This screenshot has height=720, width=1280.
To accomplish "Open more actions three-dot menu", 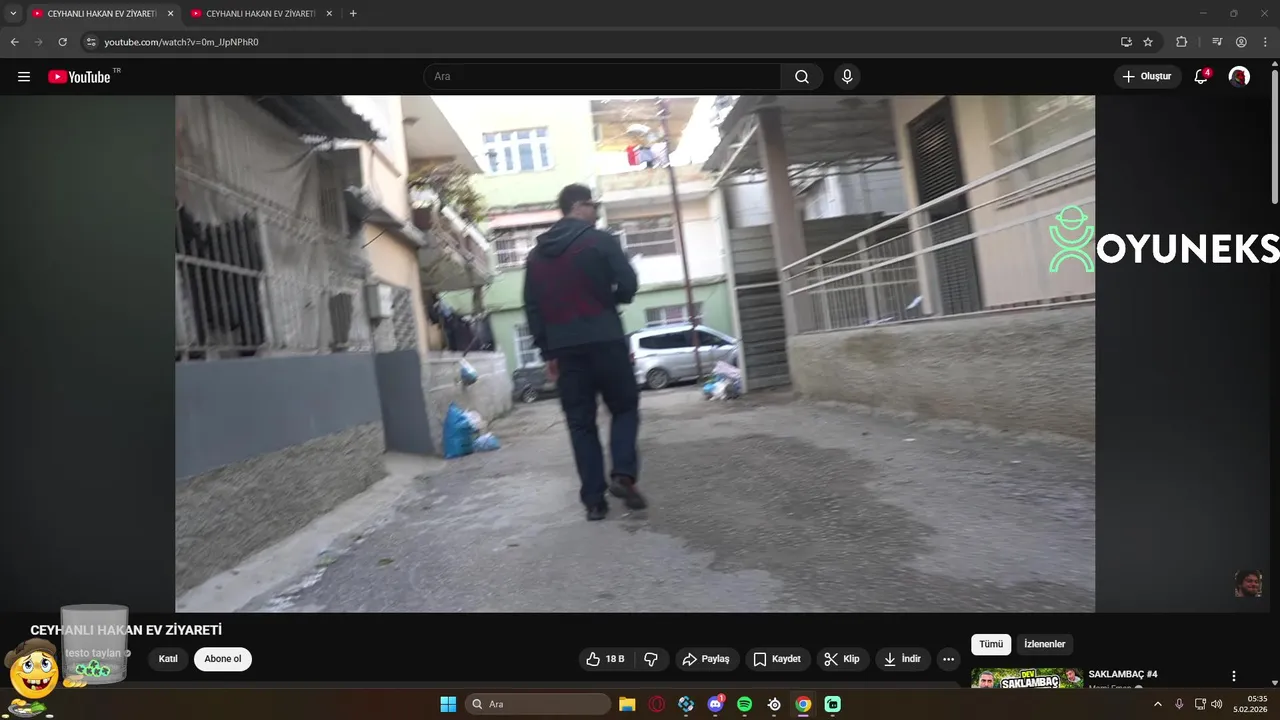I will pyautogui.click(x=948, y=659).
